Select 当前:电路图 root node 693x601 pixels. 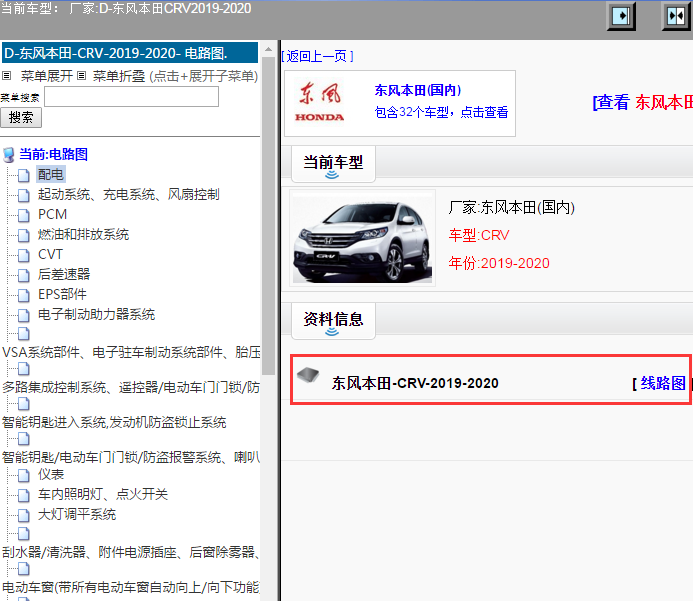(x=53, y=154)
